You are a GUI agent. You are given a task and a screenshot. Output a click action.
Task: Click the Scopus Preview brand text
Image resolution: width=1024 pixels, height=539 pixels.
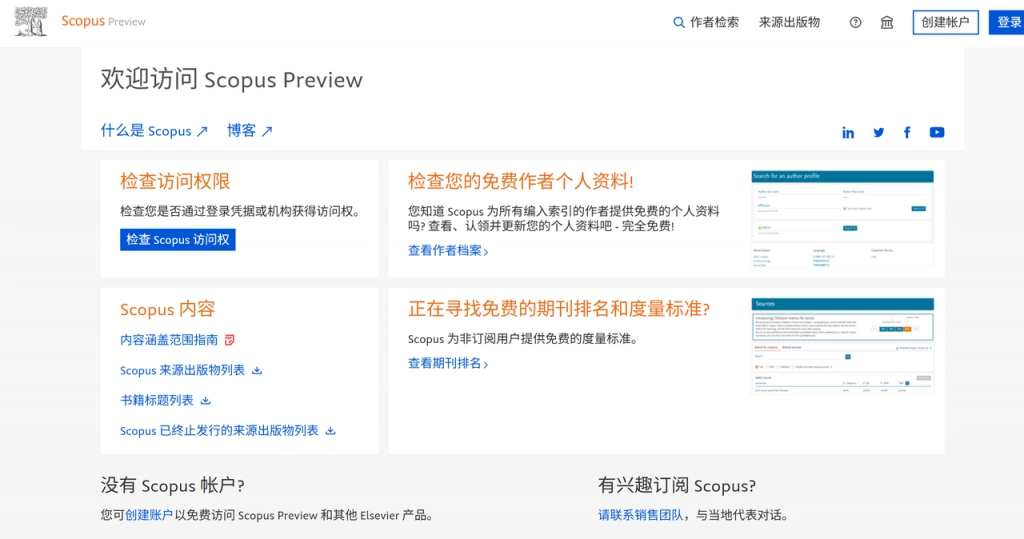[x=103, y=22]
